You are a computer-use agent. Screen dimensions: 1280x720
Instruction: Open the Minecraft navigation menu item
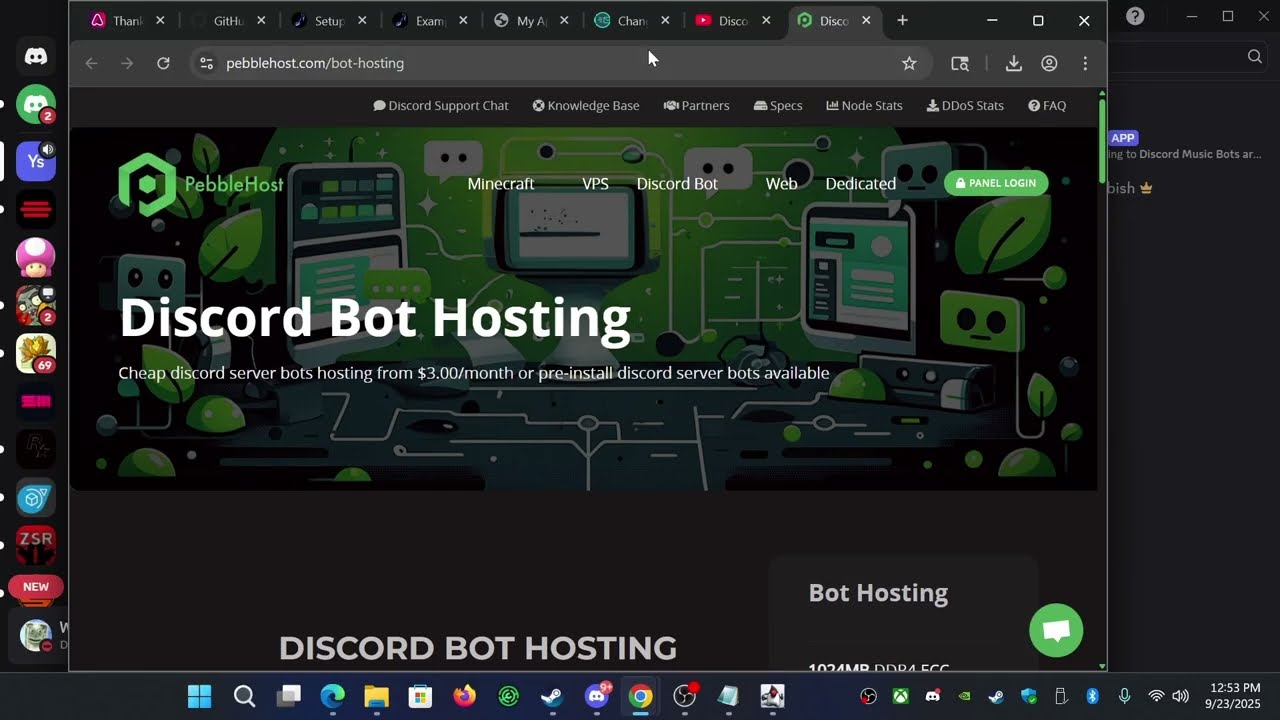click(x=501, y=184)
